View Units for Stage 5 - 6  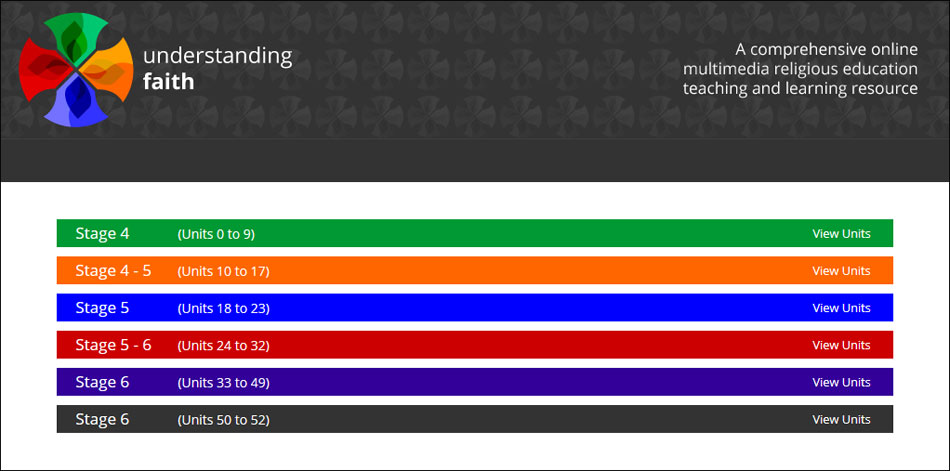coord(841,345)
